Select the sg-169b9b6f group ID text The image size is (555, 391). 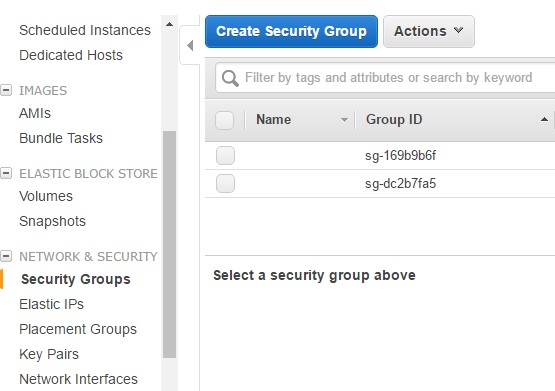(400, 155)
